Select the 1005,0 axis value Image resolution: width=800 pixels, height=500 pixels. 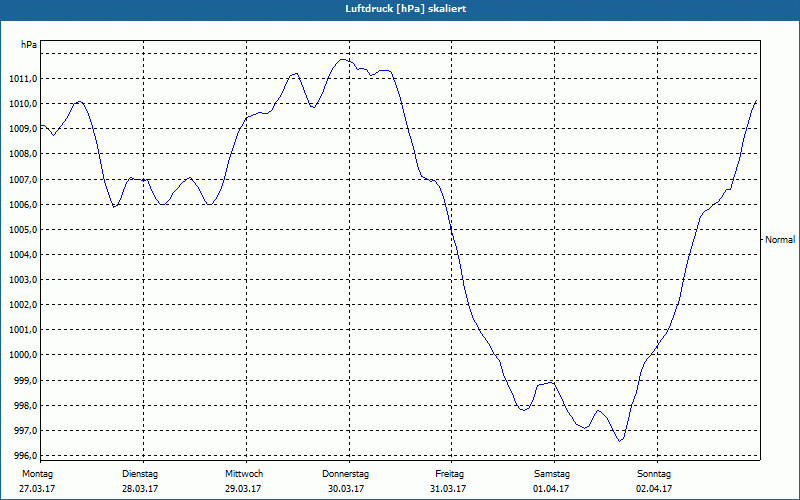tap(23, 230)
